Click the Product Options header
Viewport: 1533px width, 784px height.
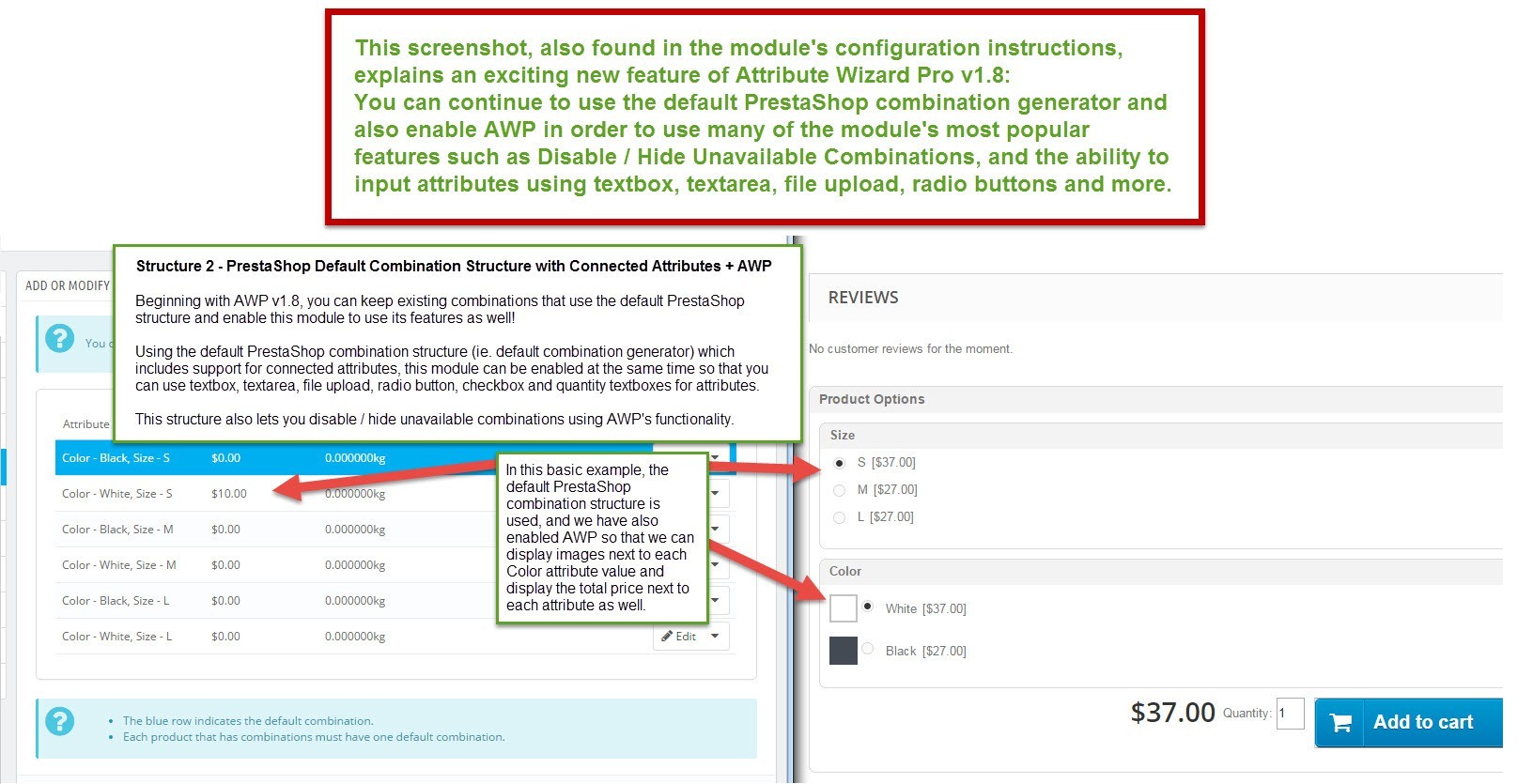(1155, 399)
